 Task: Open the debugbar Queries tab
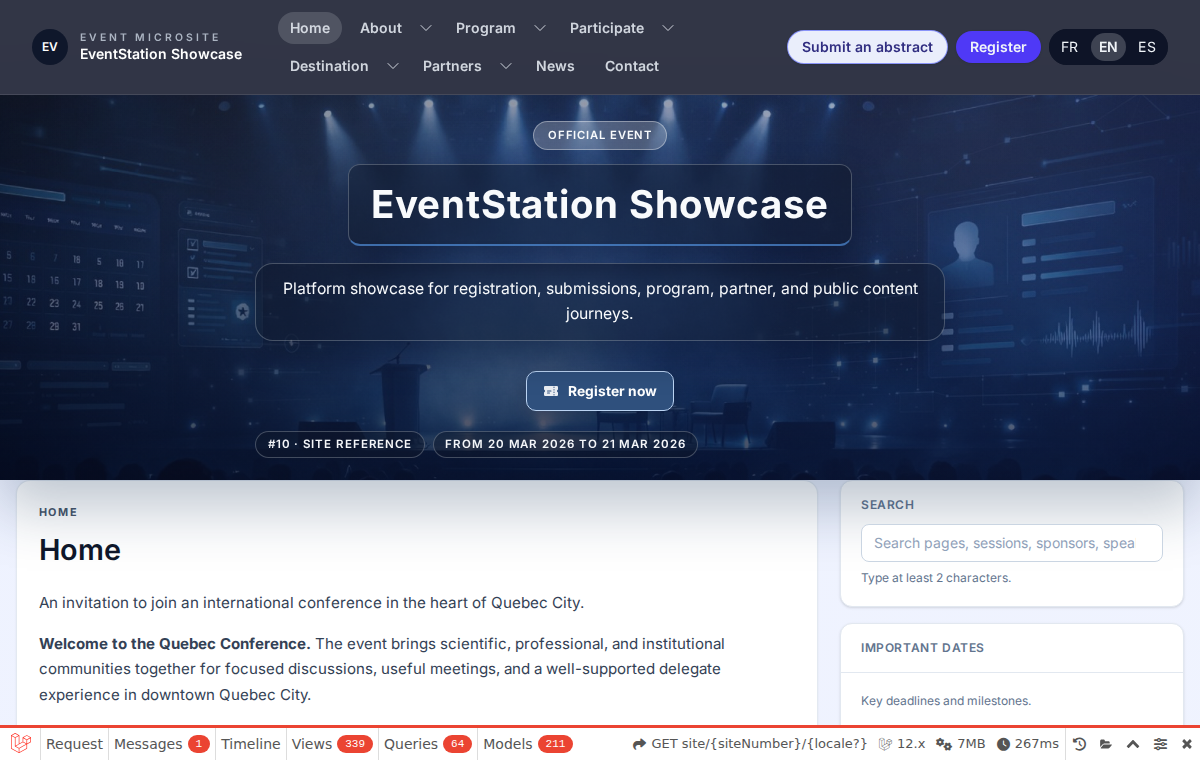tap(428, 744)
